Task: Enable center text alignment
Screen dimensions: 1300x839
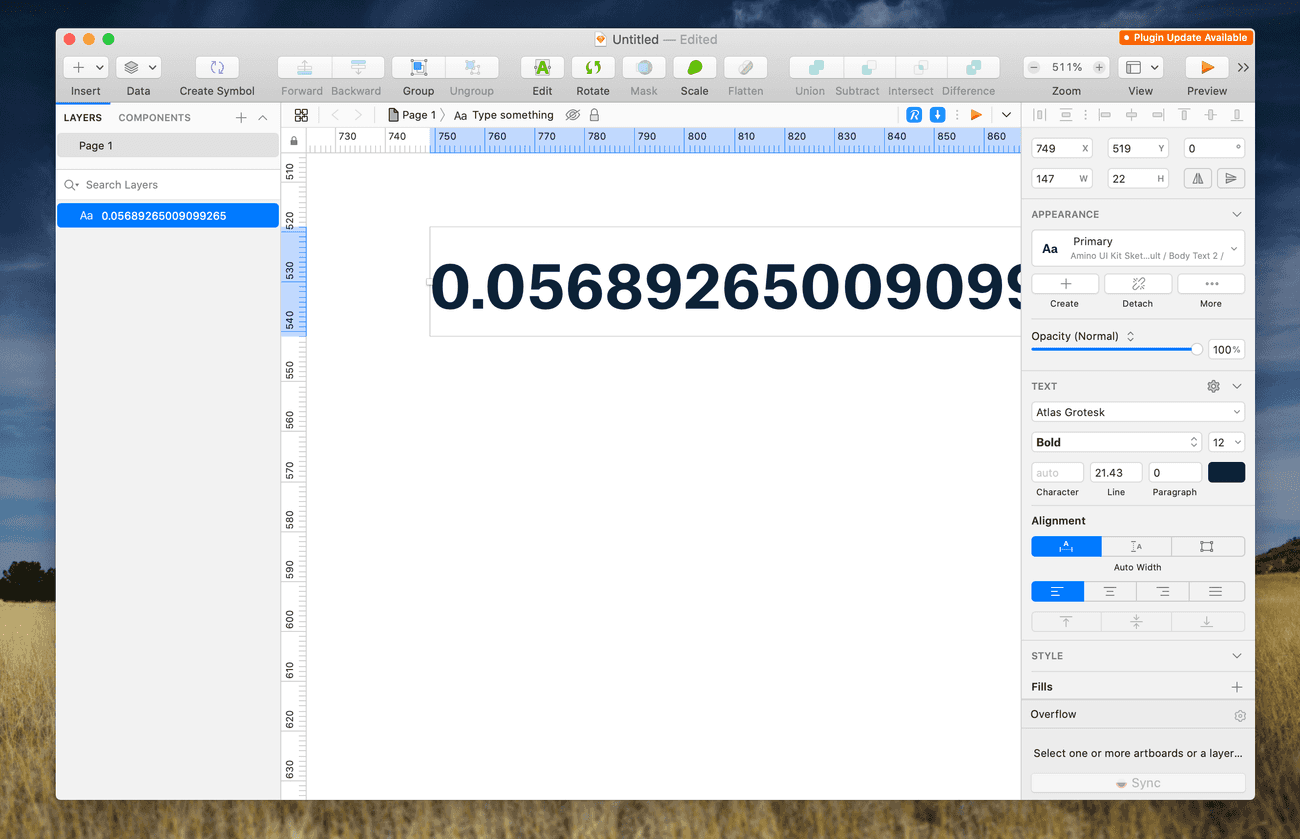Action: (1110, 592)
